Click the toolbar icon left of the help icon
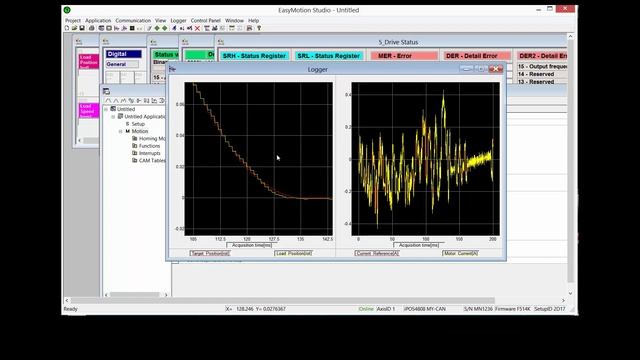Image resolution: width=640 pixels, height=360 pixels. point(249,28)
